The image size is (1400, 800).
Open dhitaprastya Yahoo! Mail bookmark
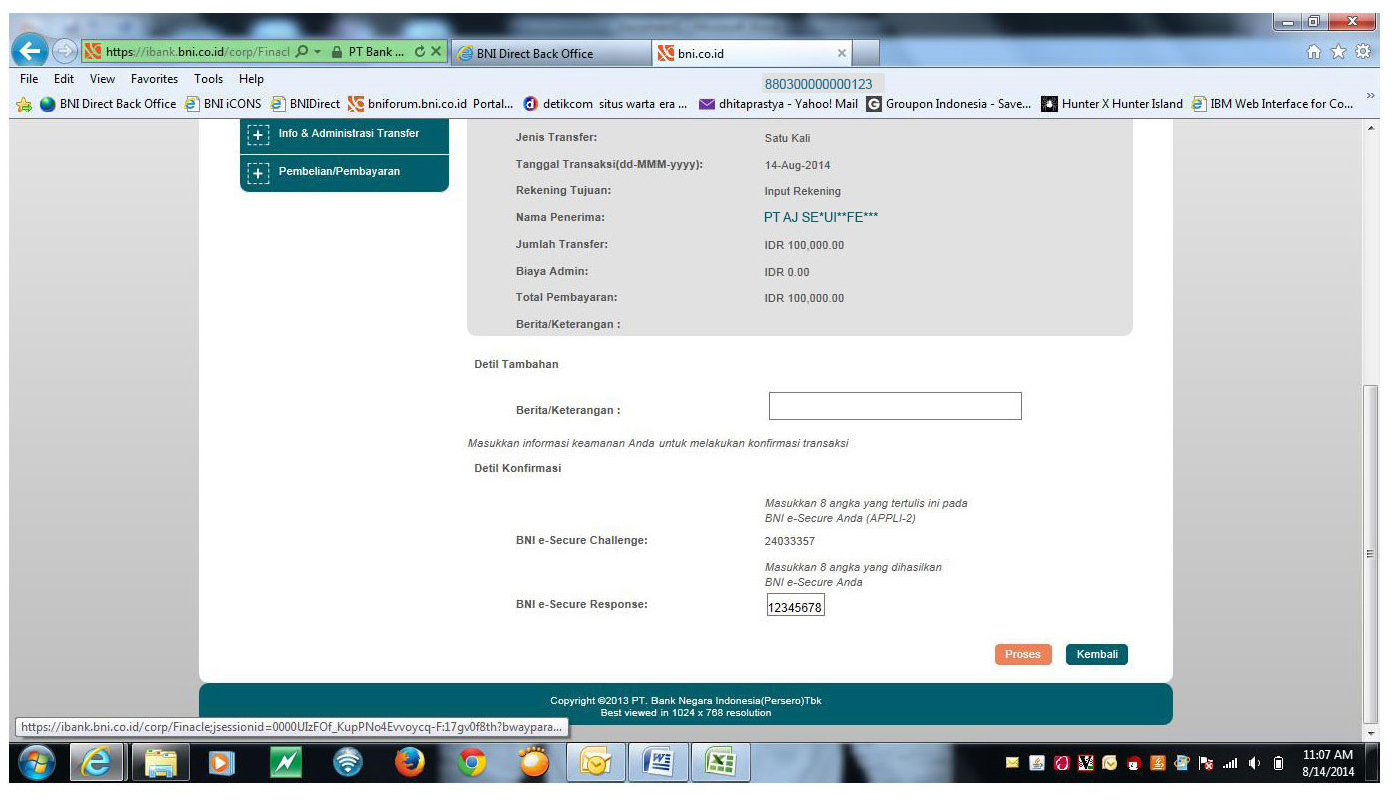pyautogui.click(x=779, y=104)
